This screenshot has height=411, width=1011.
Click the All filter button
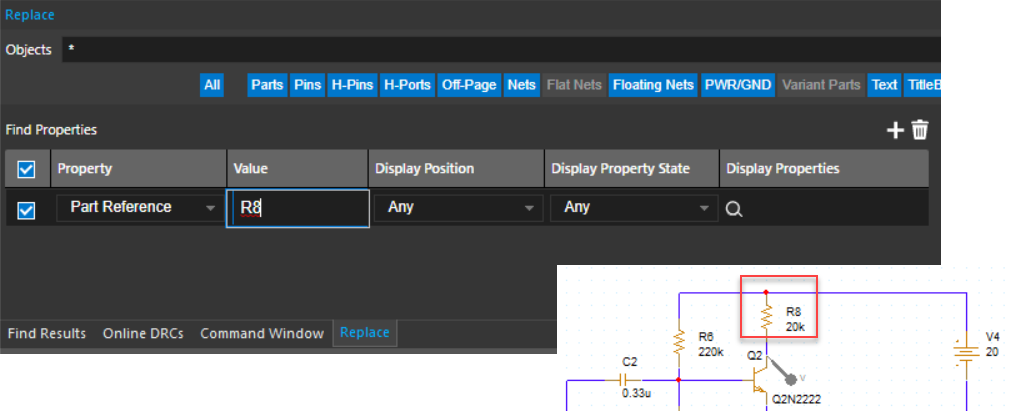point(212,85)
